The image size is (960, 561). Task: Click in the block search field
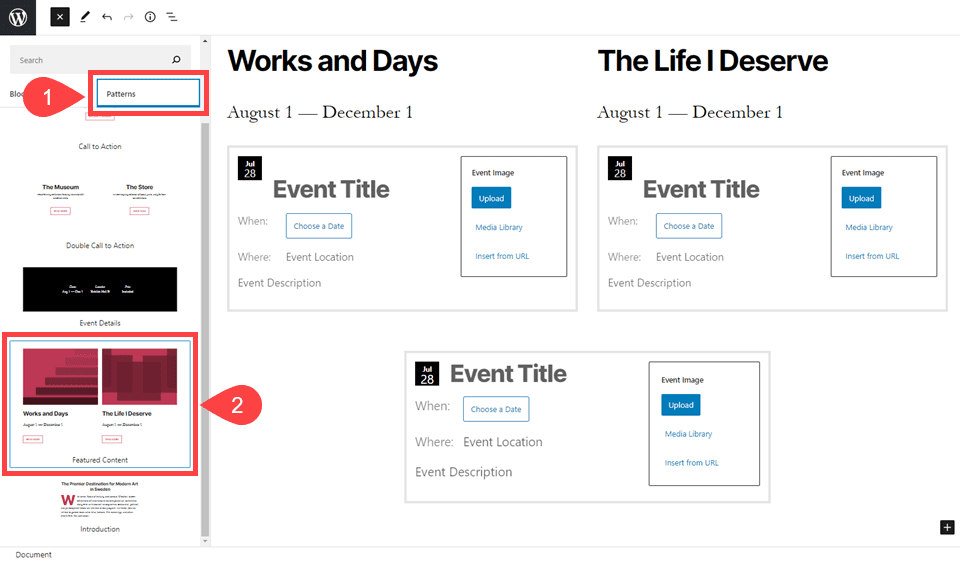point(90,60)
